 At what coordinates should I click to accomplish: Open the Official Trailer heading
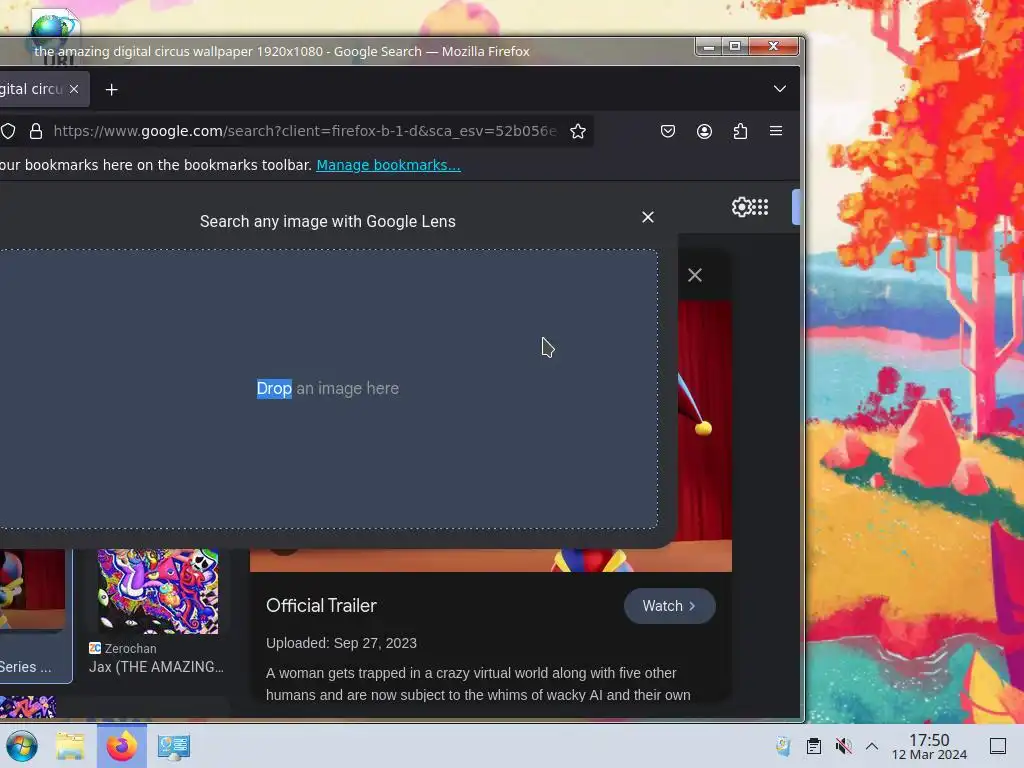[x=321, y=605]
